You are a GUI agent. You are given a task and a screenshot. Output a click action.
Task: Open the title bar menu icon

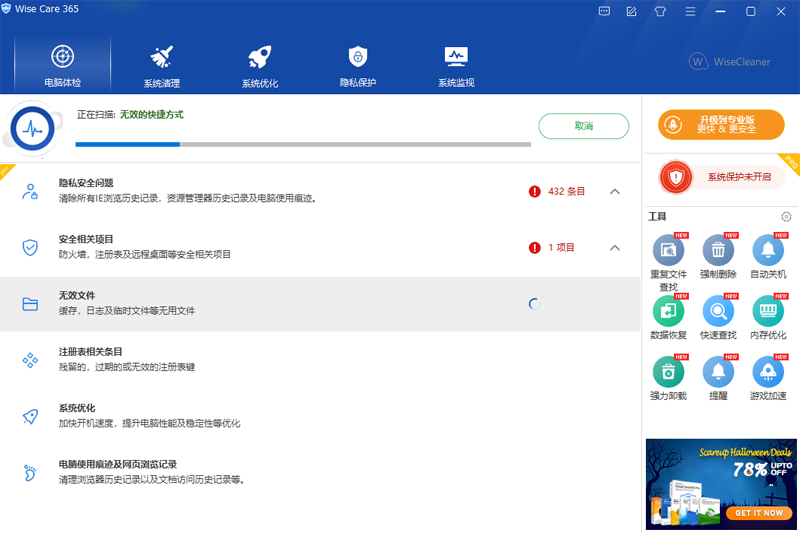pyautogui.click(x=690, y=12)
